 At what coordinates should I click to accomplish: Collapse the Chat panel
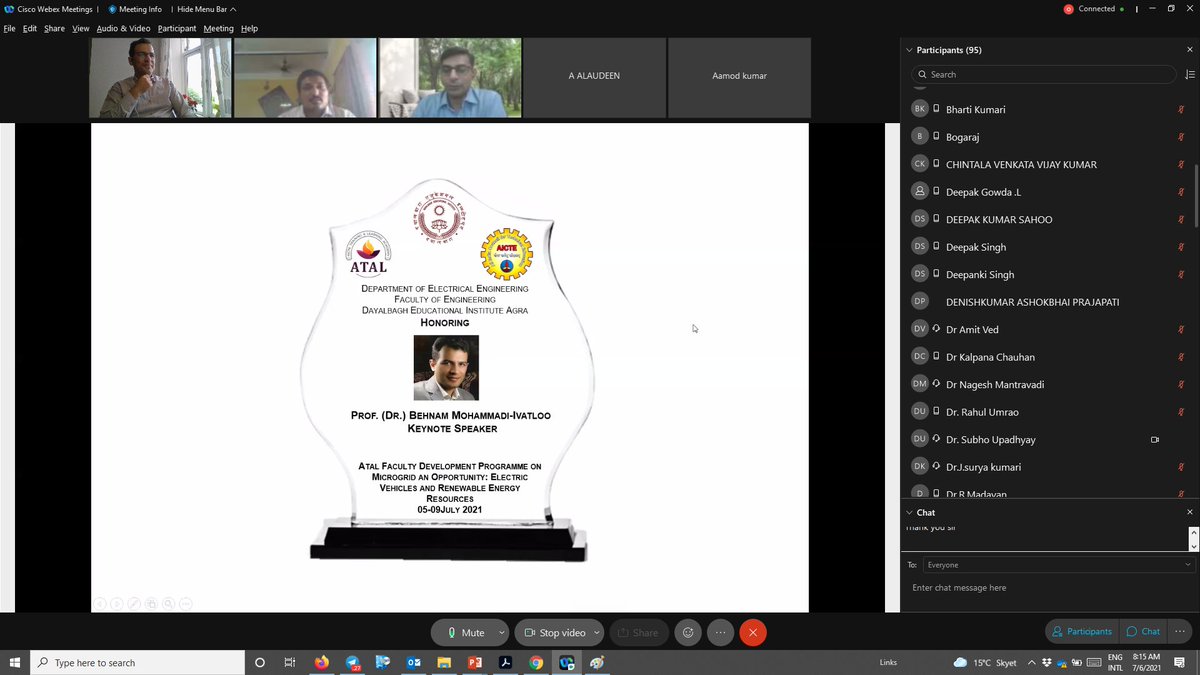click(x=908, y=511)
